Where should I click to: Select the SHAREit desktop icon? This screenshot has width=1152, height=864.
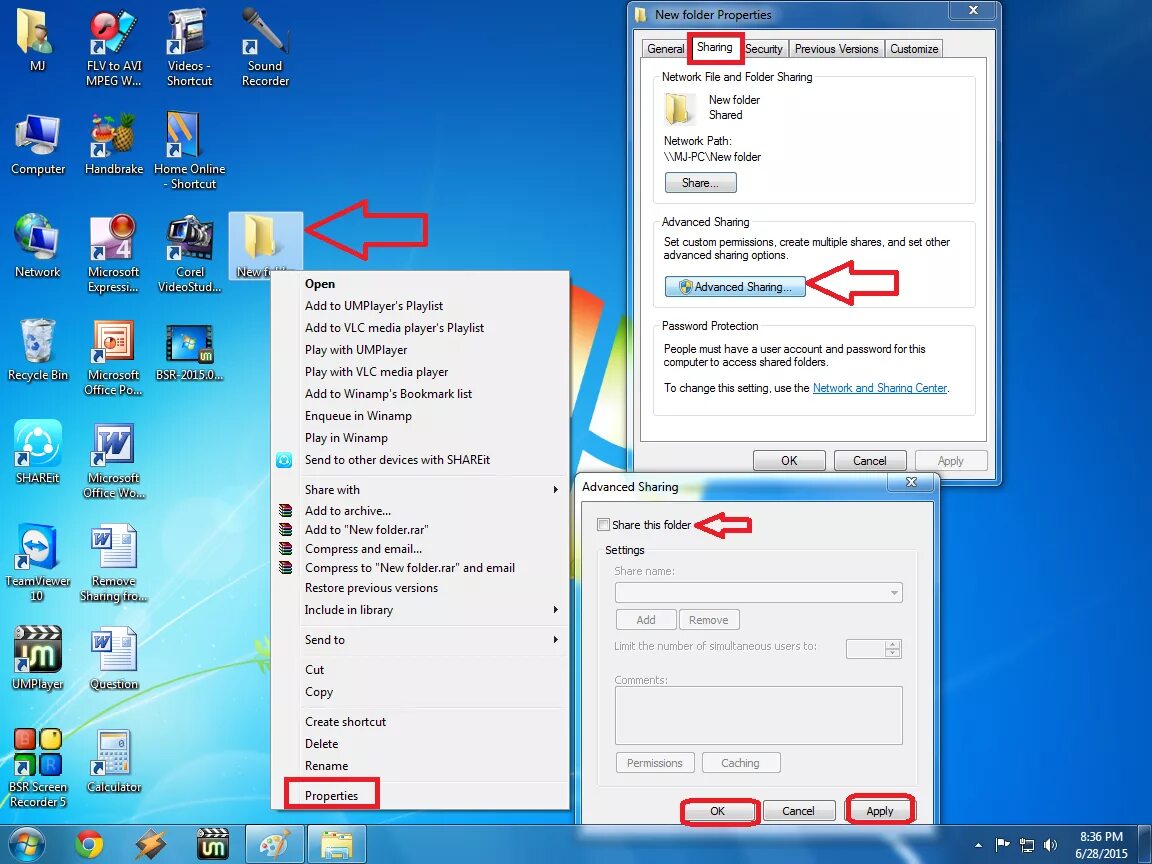click(37, 452)
